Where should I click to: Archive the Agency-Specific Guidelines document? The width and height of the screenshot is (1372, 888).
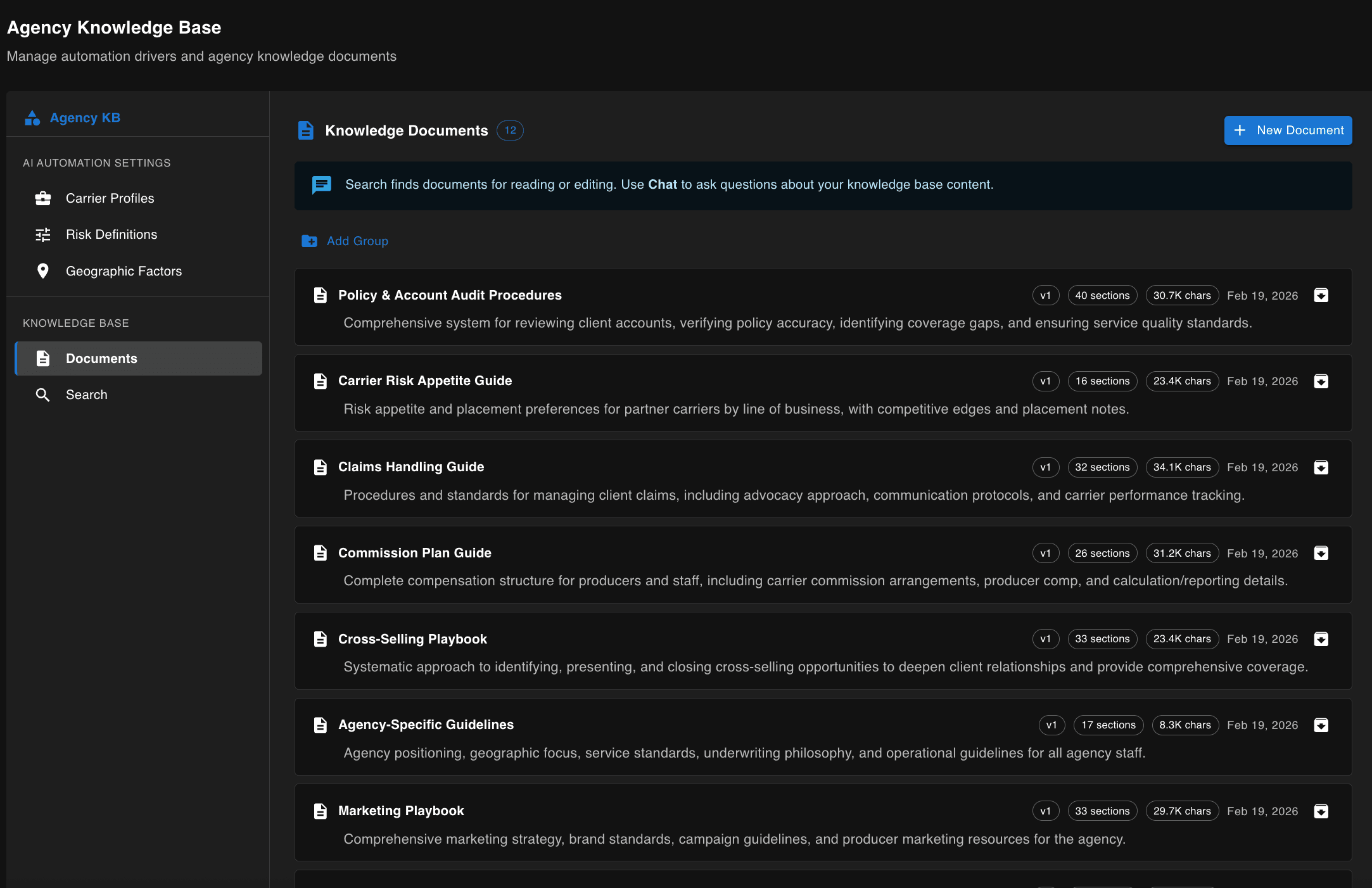point(1321,725)
